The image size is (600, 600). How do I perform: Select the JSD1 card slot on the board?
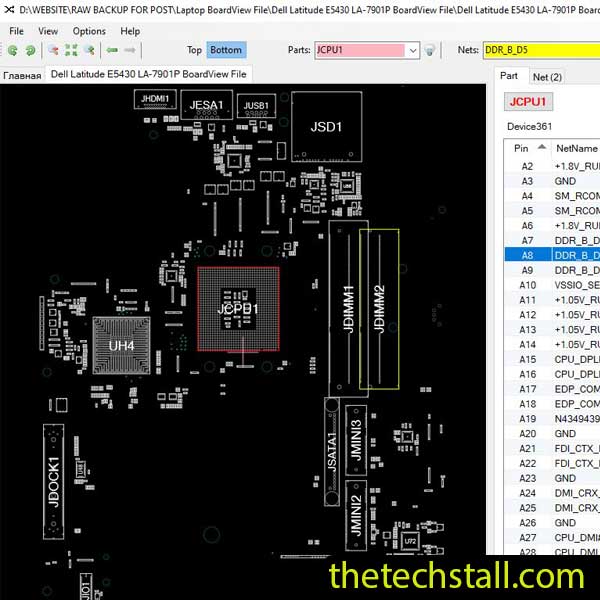[x=326, y=127]
